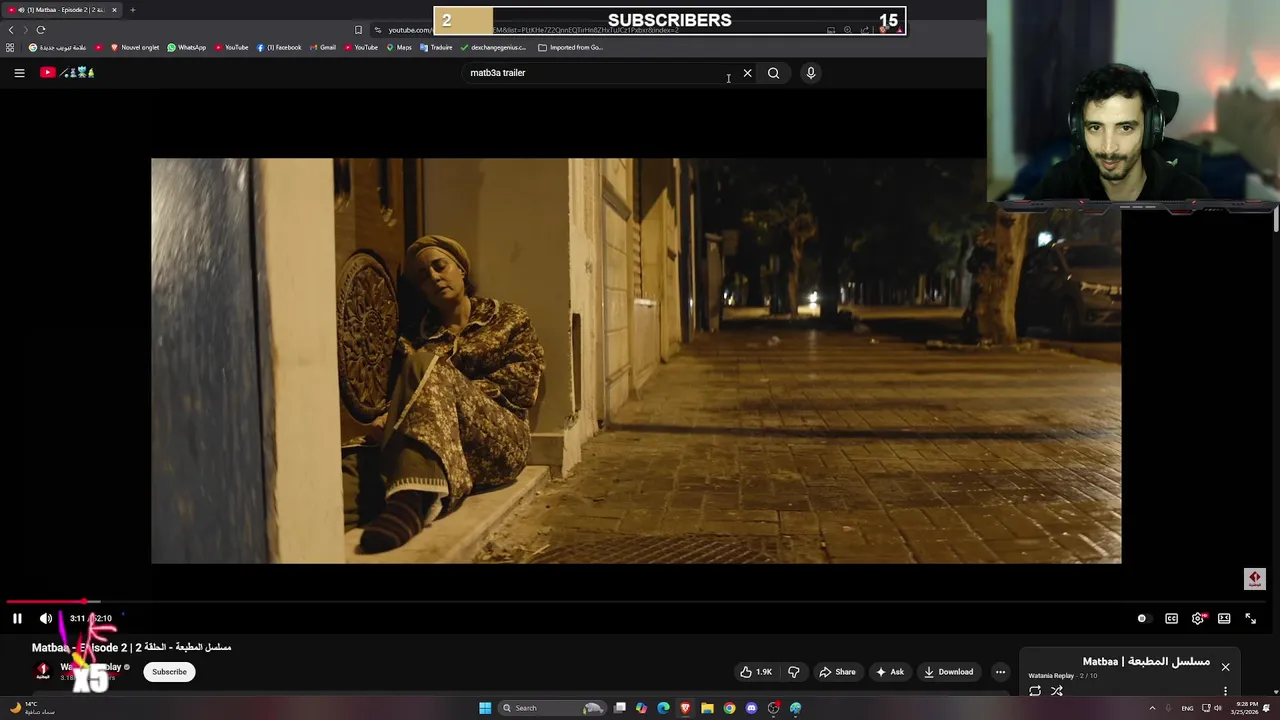Click the taskbar Search box

point(553,708)
